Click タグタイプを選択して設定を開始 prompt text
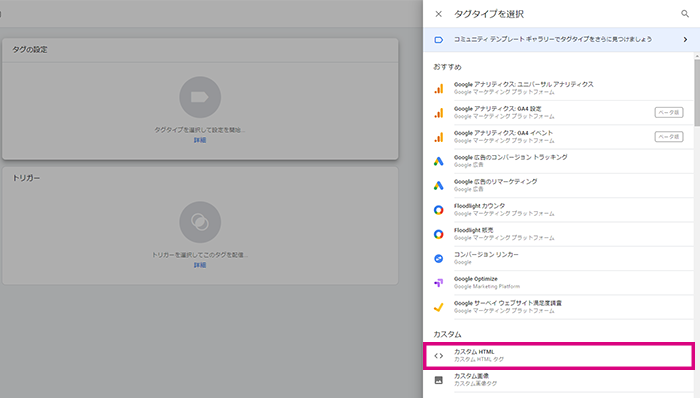The width and height of the screenshot is (700, 398). (200, 130)
